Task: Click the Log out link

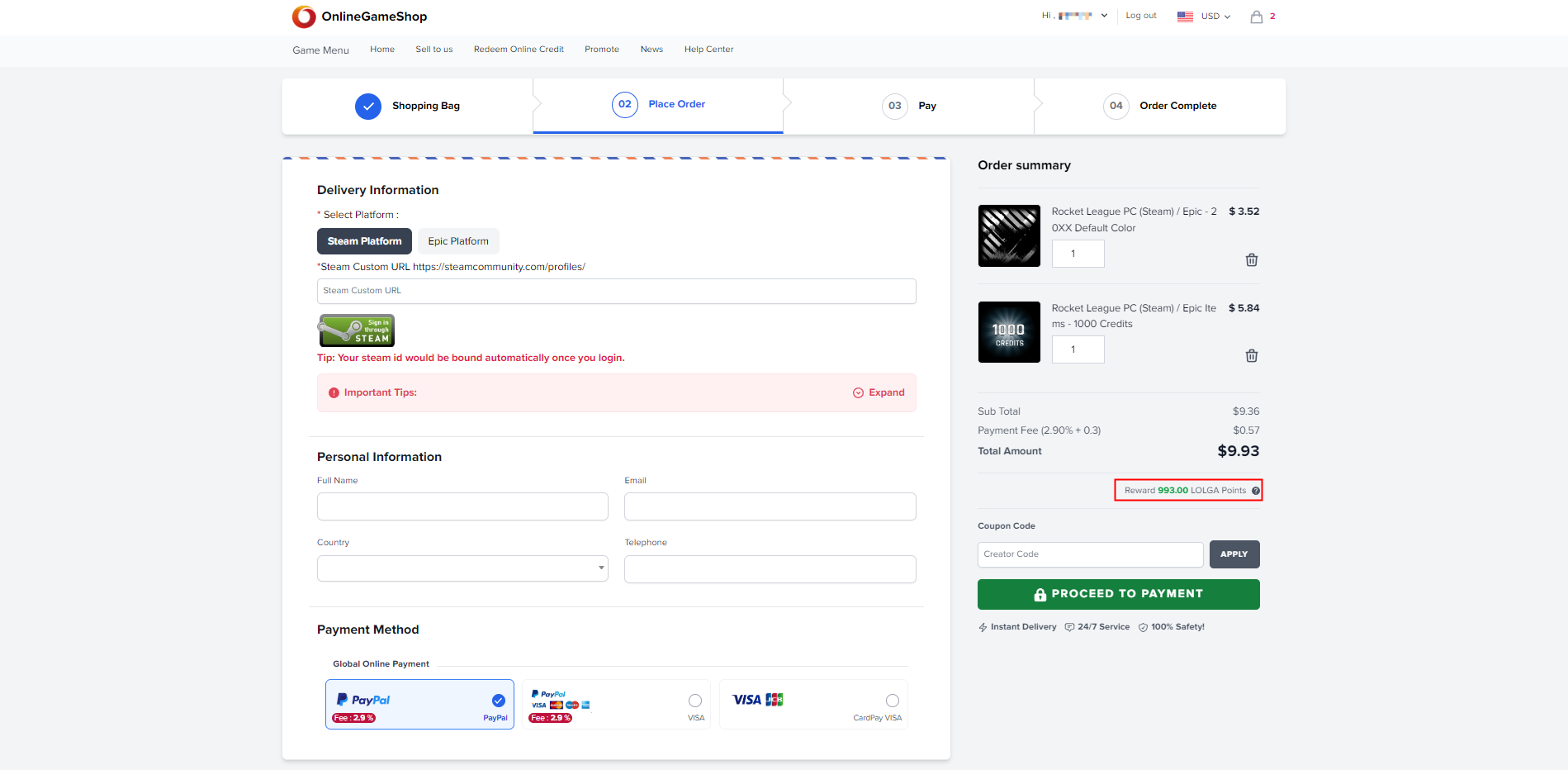Action: point(1141,16)
